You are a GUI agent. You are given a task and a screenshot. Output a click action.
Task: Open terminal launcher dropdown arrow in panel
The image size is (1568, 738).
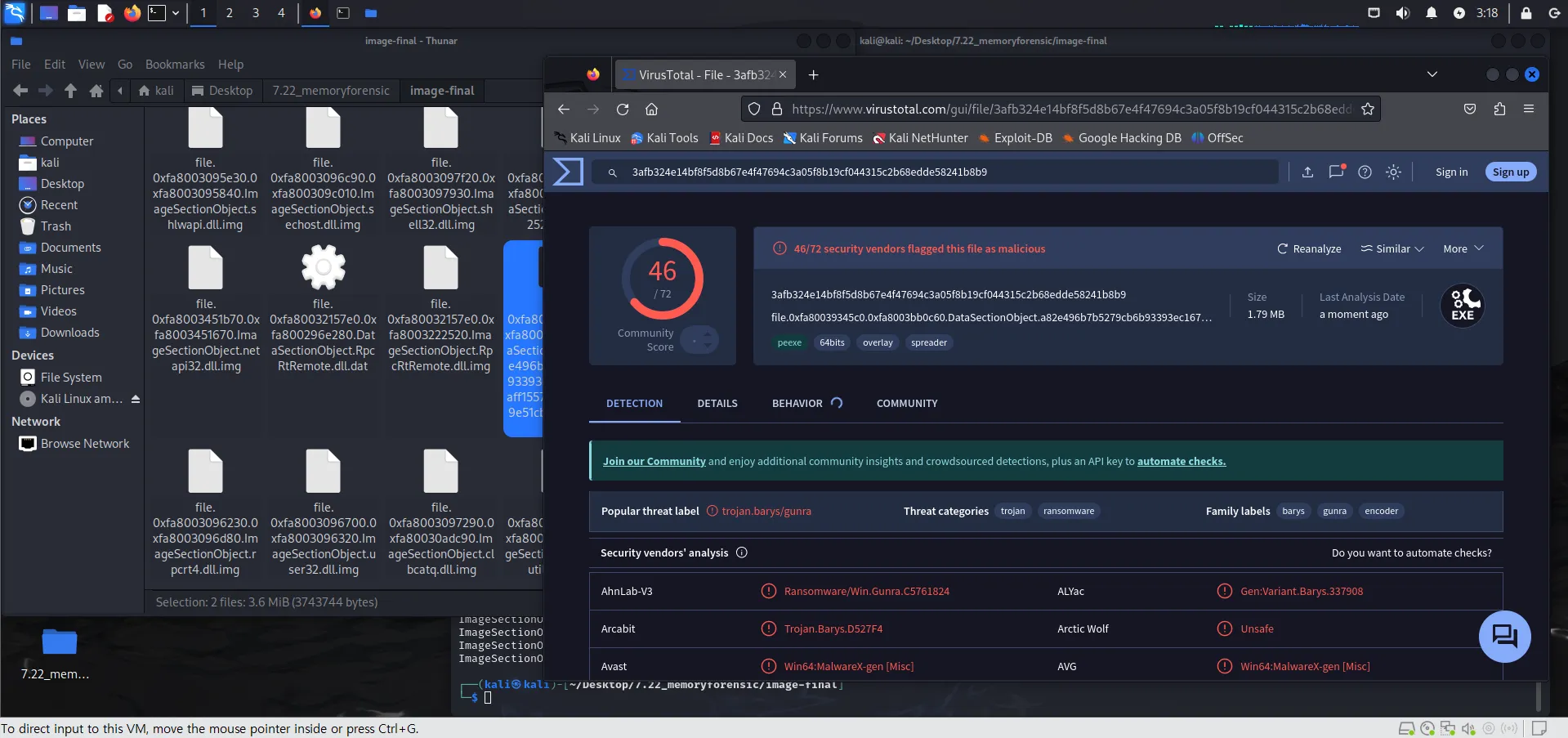click(x=175, y=13)
